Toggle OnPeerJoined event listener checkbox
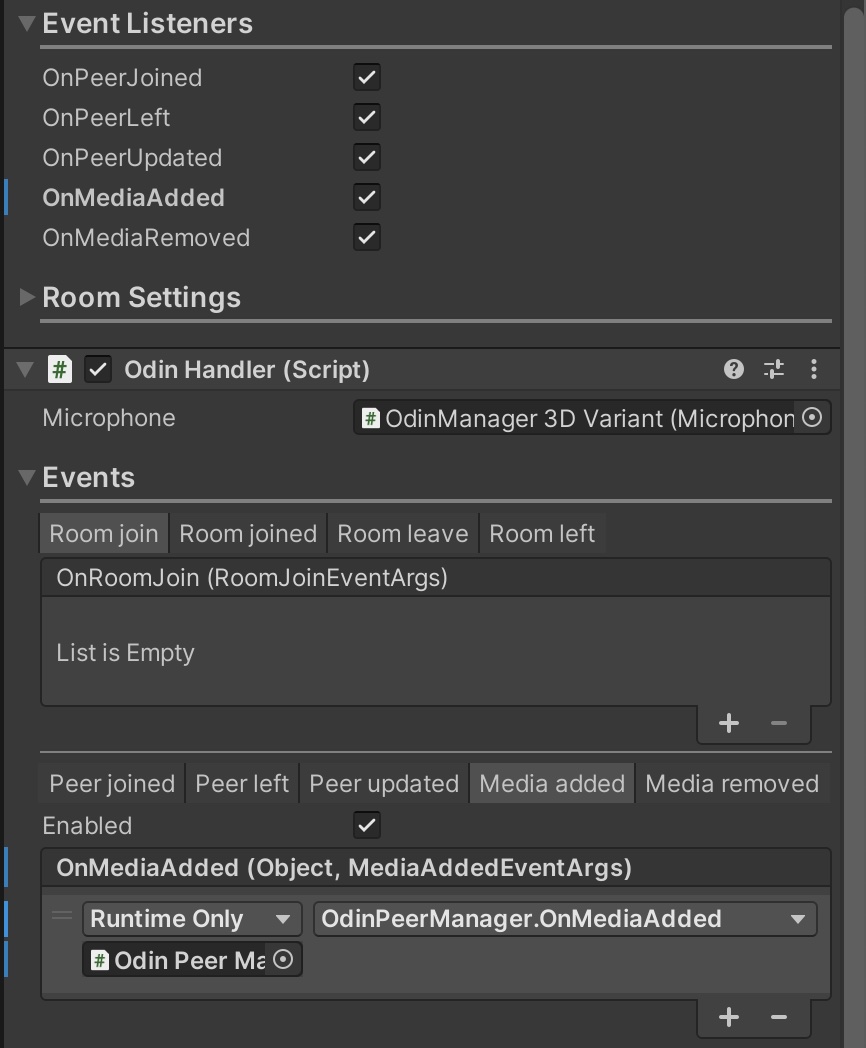Image resolution: width=866 pixels, height=1048 pixels. click(x=367, y=77)
